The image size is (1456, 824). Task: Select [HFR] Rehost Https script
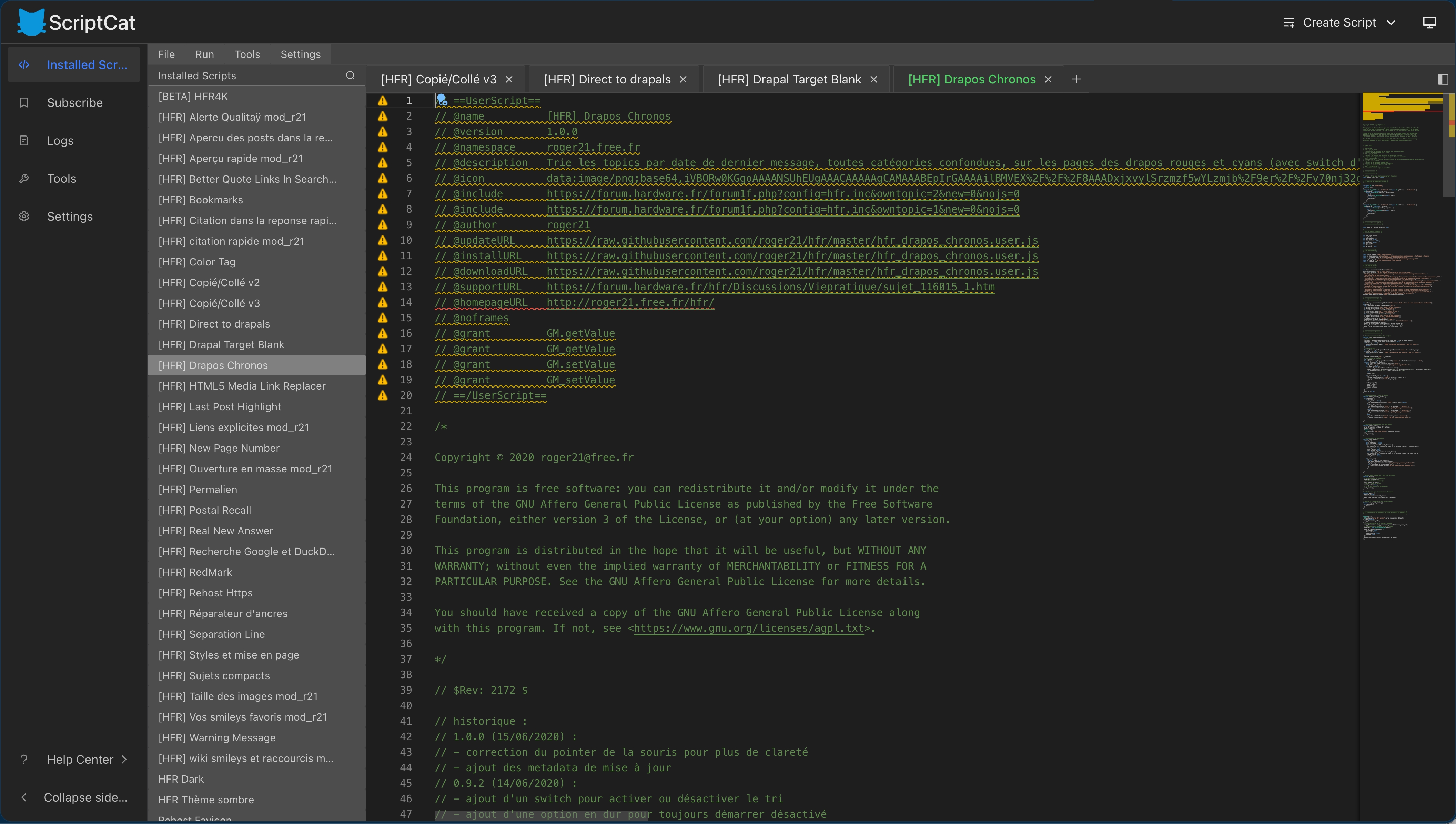pyautogui.click(x=257, y=593)
